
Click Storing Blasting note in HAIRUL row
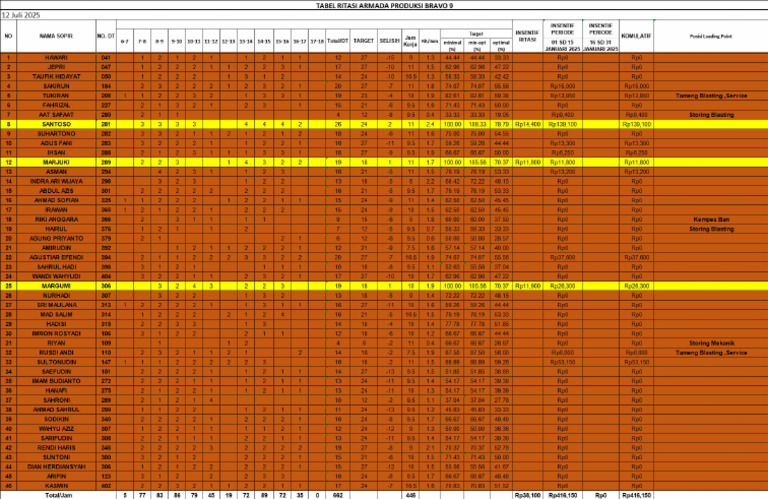tap(711, 229)
